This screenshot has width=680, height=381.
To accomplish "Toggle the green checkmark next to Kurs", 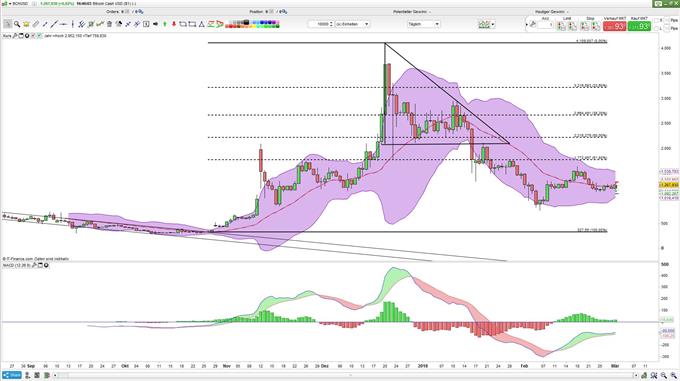I will pos(39,36).
